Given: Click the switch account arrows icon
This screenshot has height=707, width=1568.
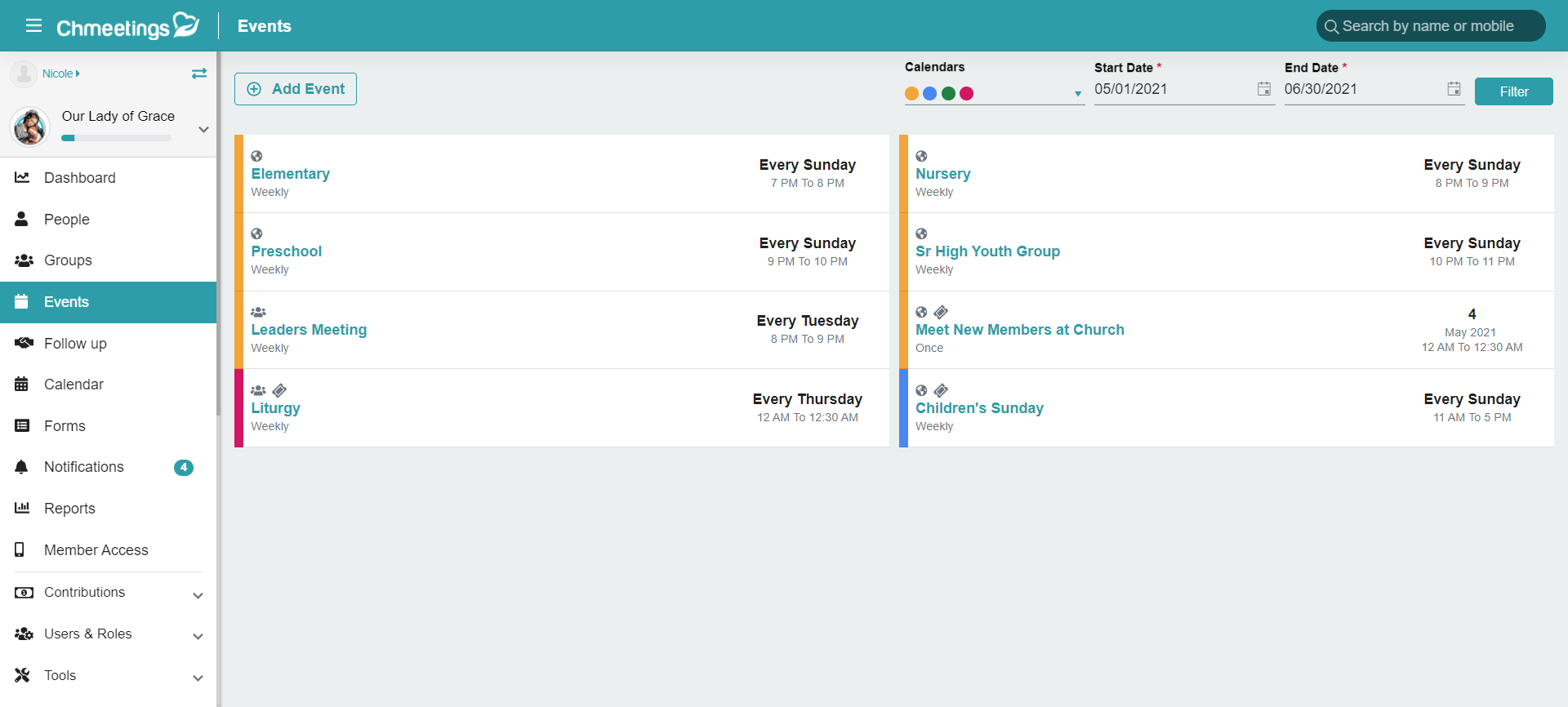Looking at the screenshot, I should coord(199,73).
